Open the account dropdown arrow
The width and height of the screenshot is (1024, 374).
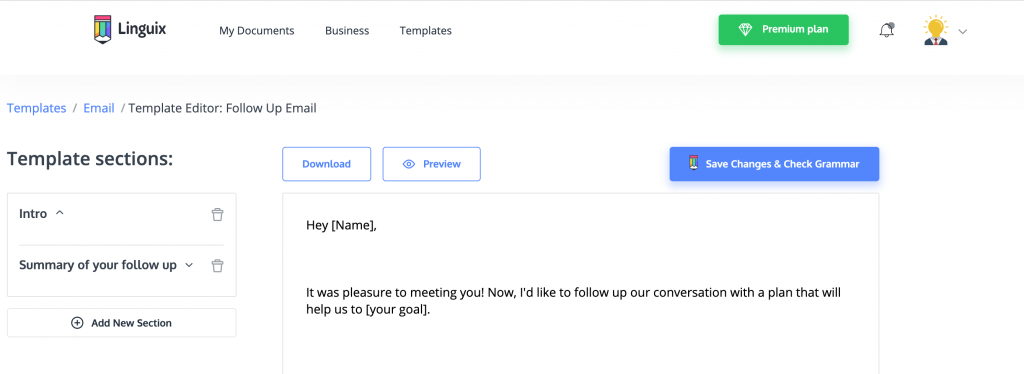963,31
